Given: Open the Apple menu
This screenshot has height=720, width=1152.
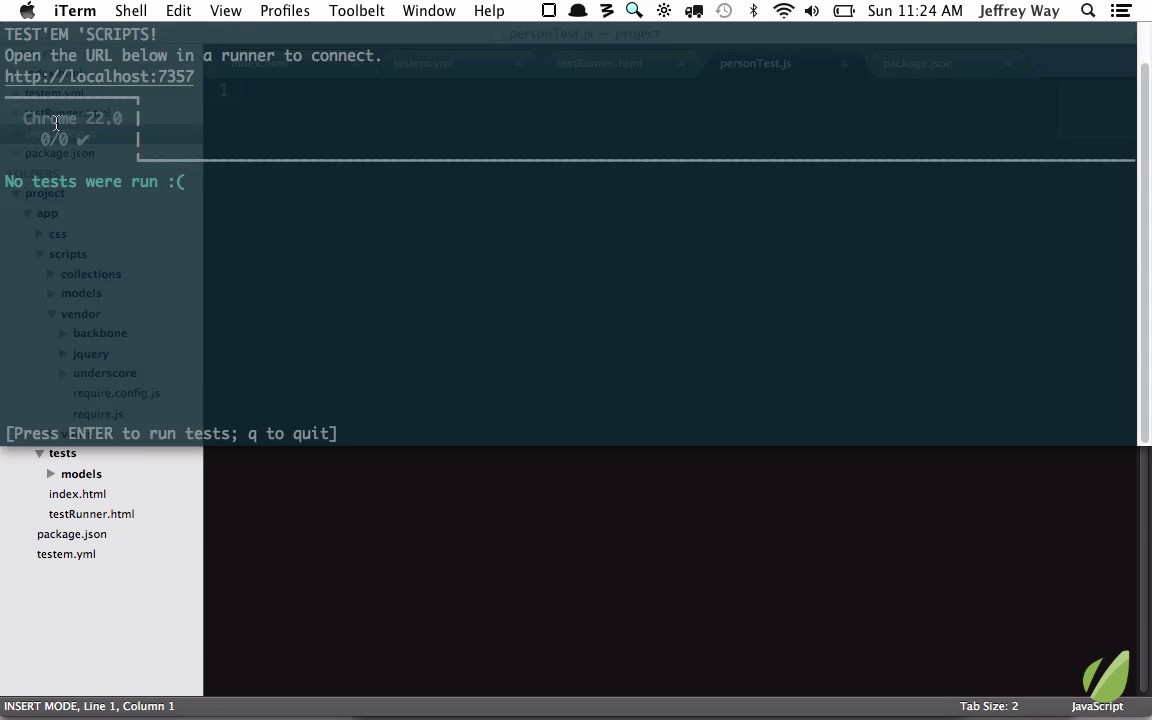Looking at the screenshot, I should pyautogui.click(x=27, y=10).
